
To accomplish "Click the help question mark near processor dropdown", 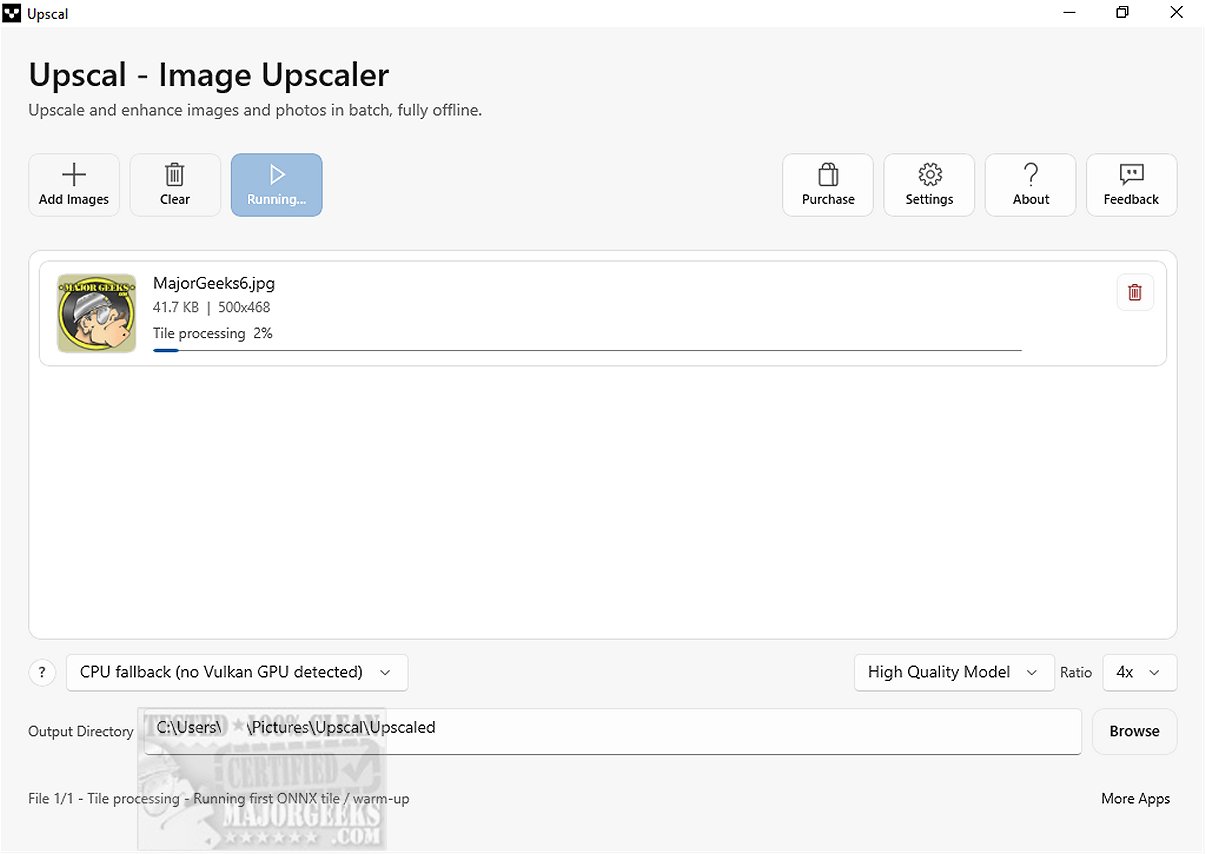I will (42, 673).
